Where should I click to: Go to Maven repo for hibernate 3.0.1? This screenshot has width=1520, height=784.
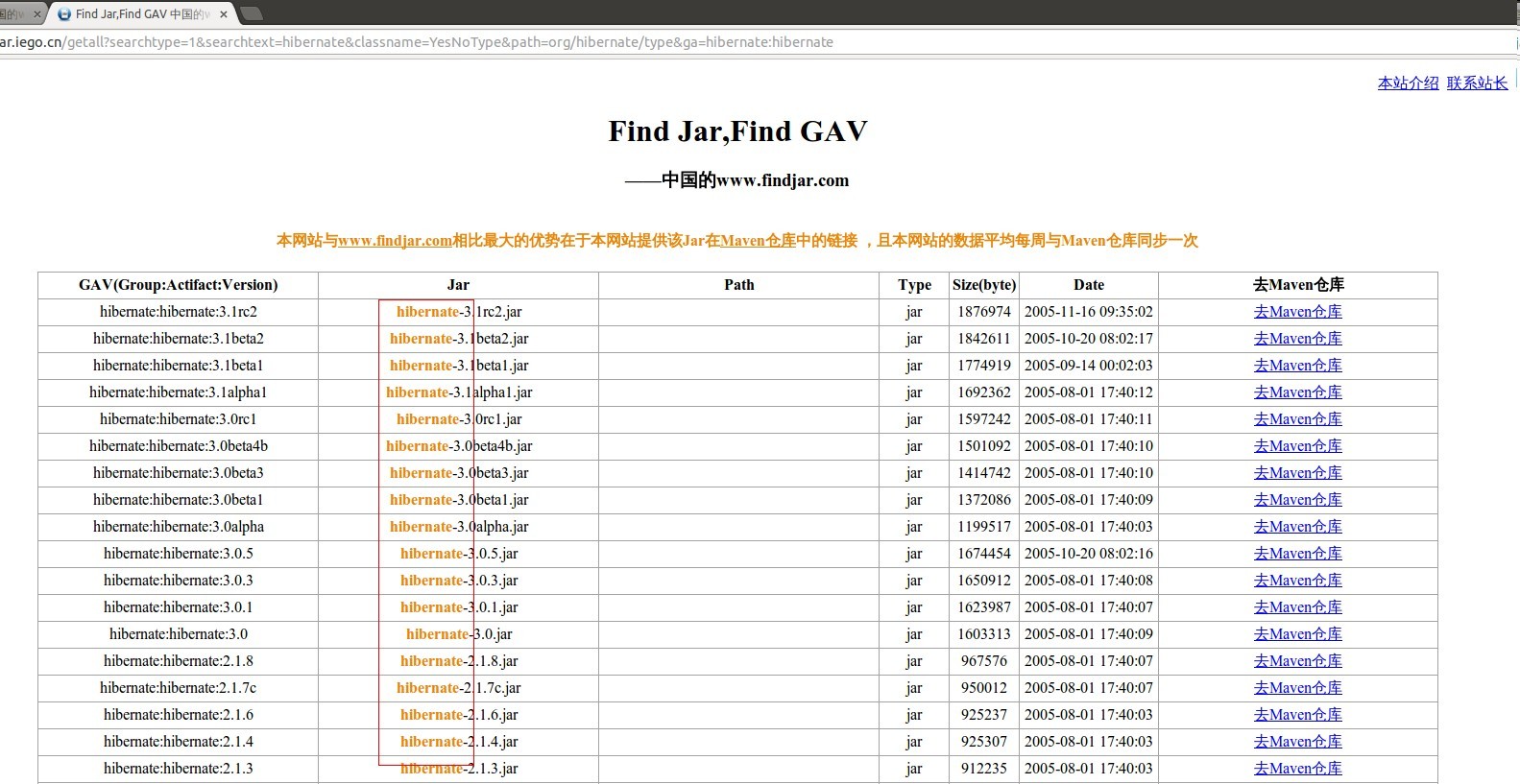pyautogui.click(x=1298, y=607)
